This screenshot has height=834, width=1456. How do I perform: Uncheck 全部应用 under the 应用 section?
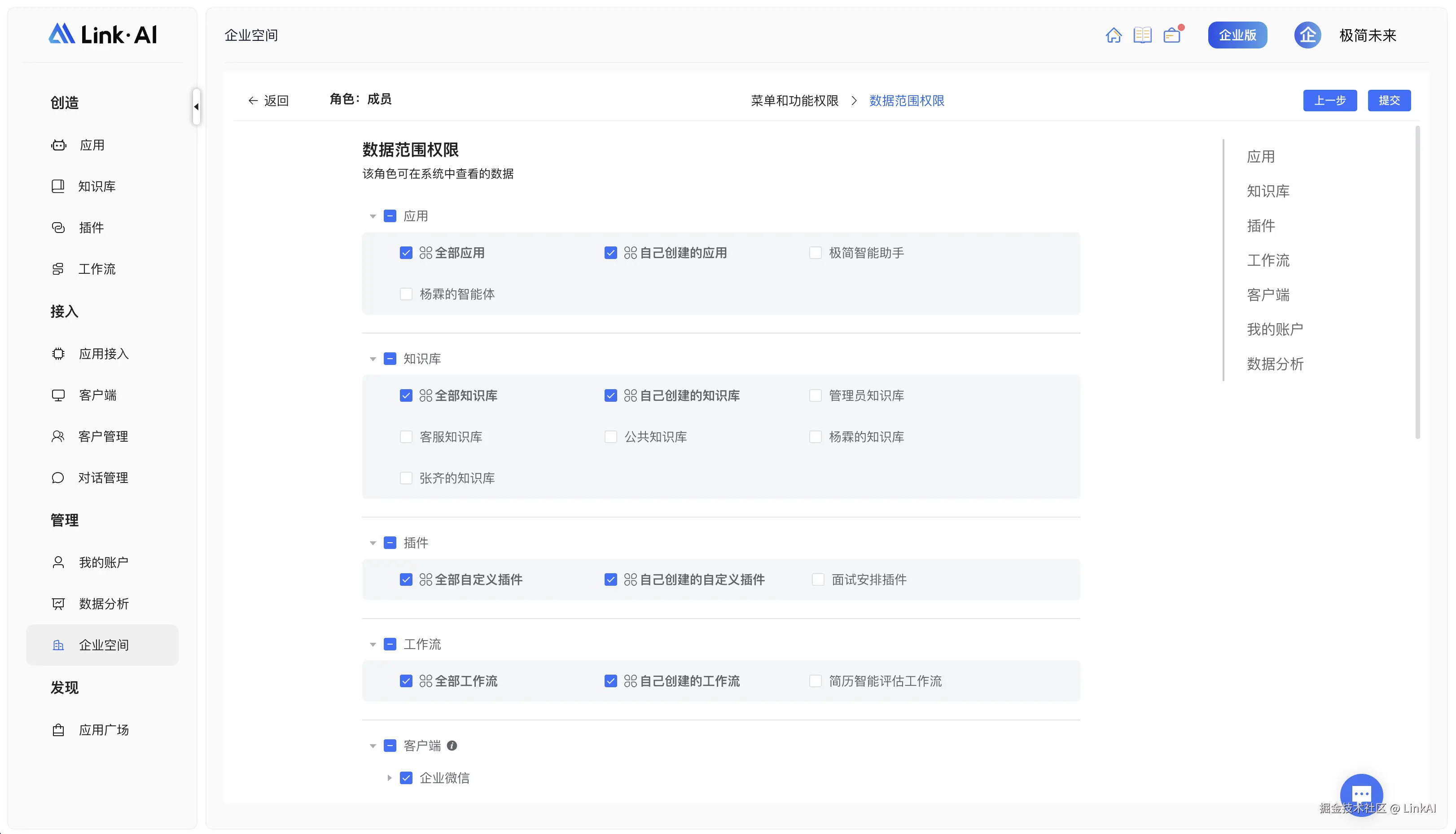coord(406,252)
